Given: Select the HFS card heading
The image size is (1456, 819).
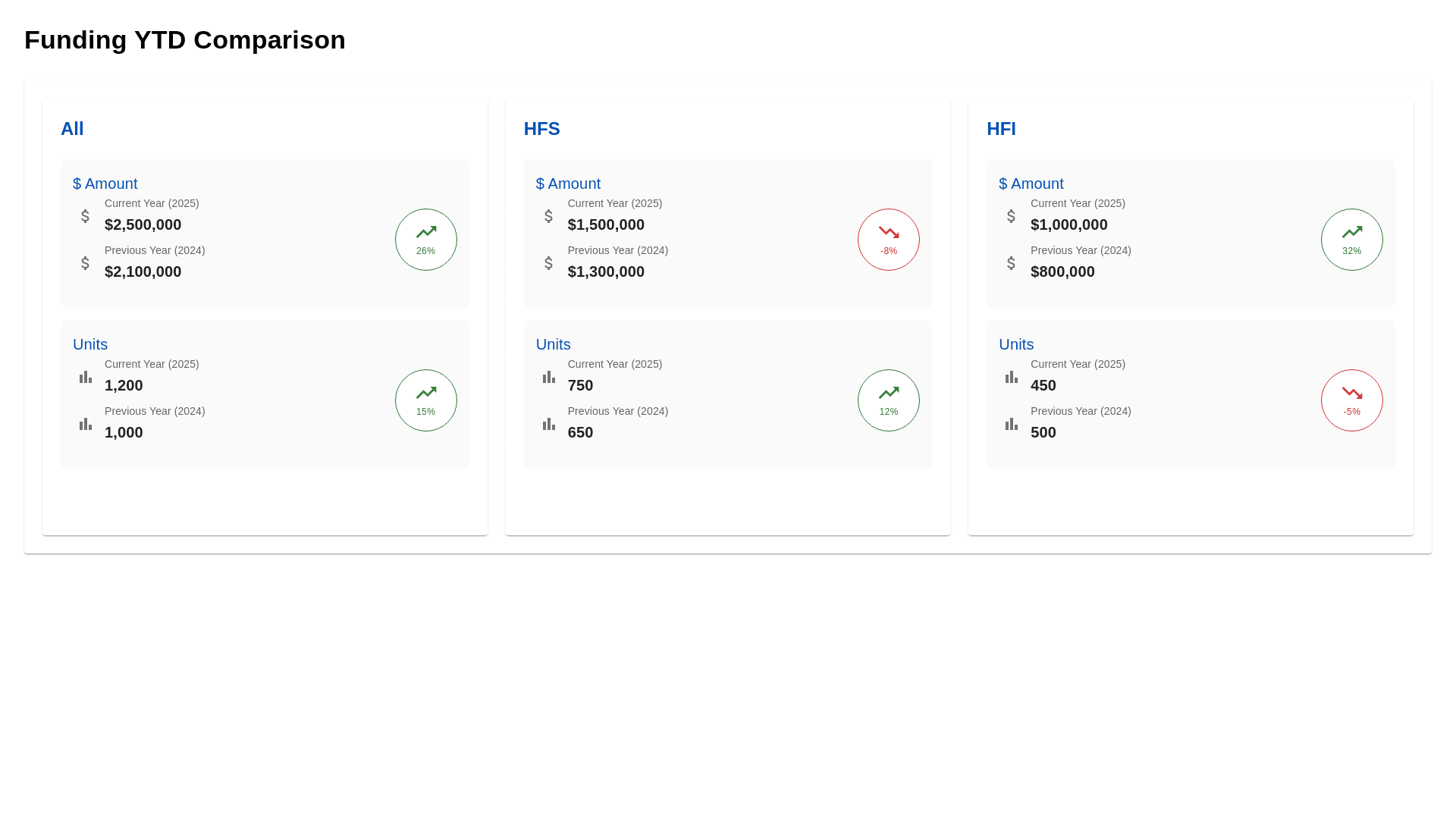Looking at the screenshot, I should [541, 129].
